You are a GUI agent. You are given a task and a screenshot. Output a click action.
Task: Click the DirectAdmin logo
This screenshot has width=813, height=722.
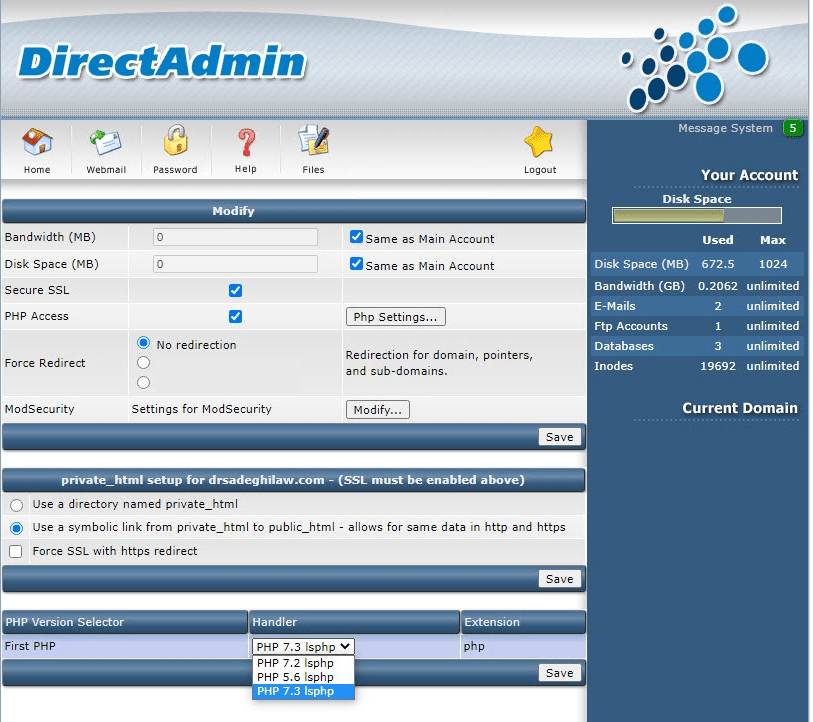tap(162, 62)
